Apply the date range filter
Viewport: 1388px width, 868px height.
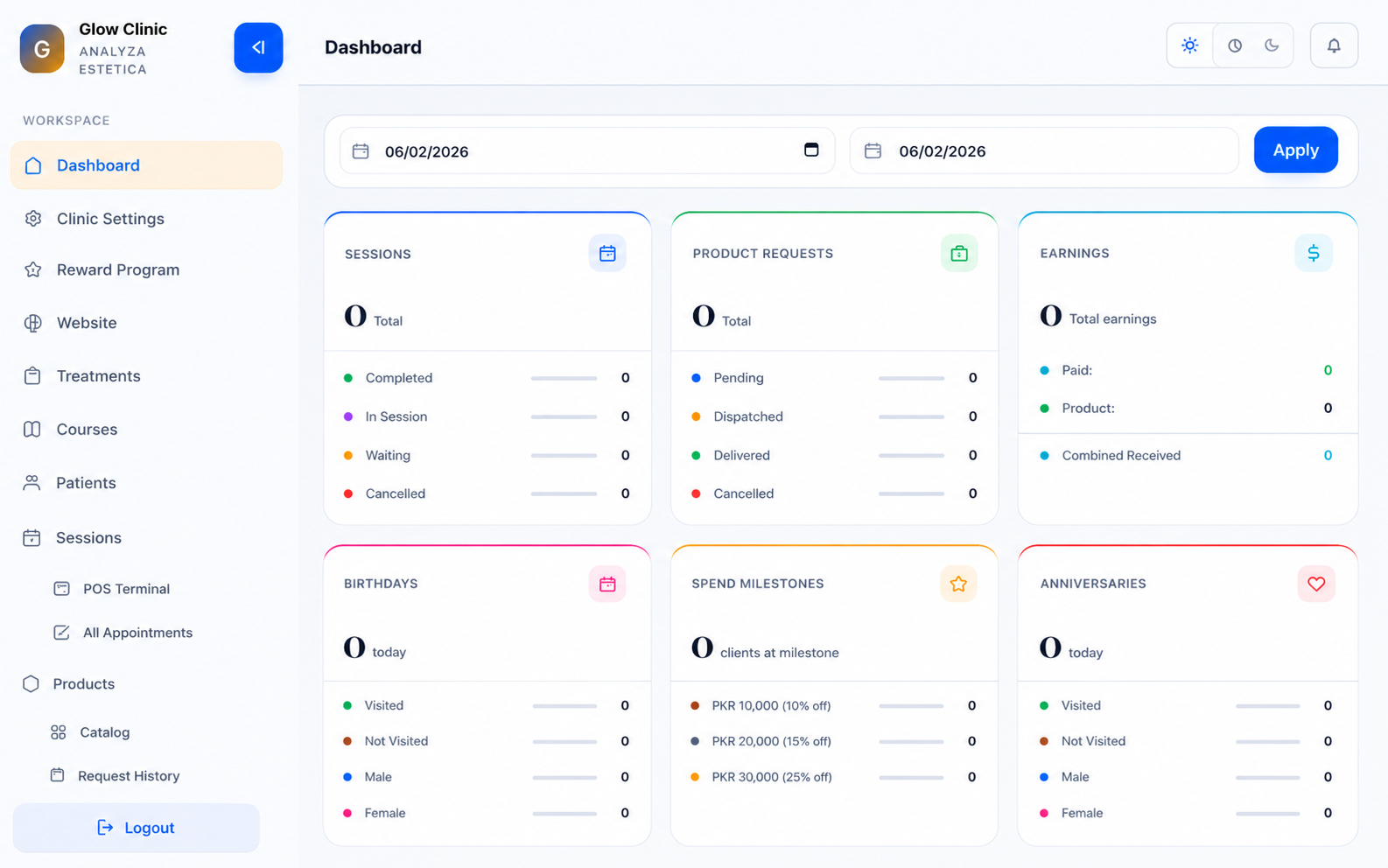1295,150
